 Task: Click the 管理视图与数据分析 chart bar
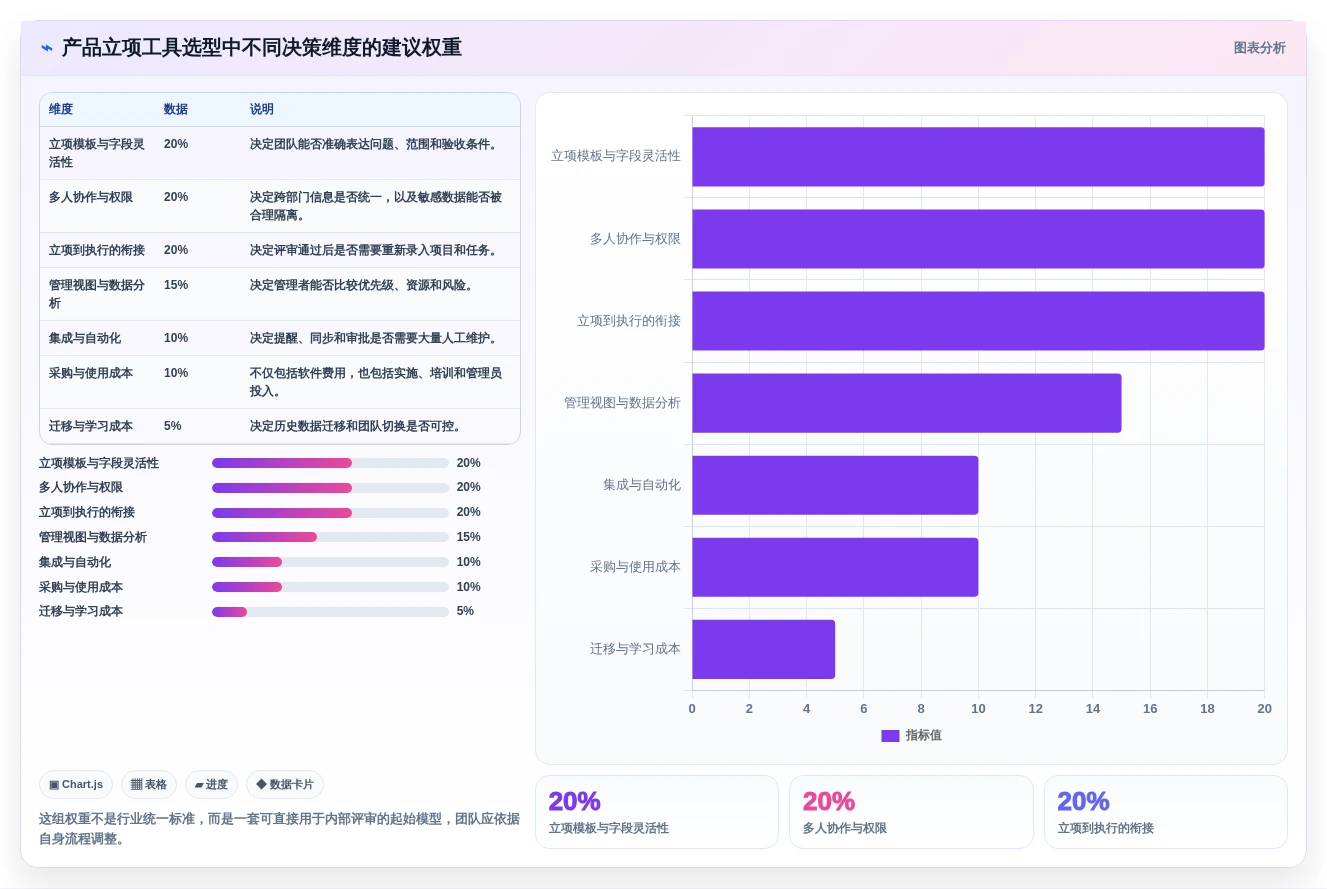(x=906, y=403)
